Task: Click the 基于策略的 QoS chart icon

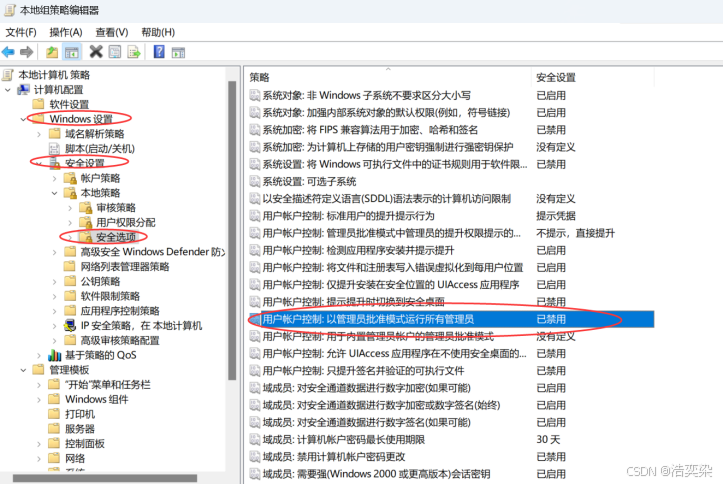Action: (x=54, y=355)
